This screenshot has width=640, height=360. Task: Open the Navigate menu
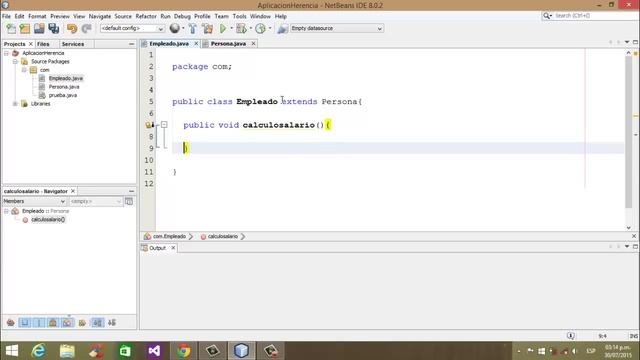(x=100, y=16)
